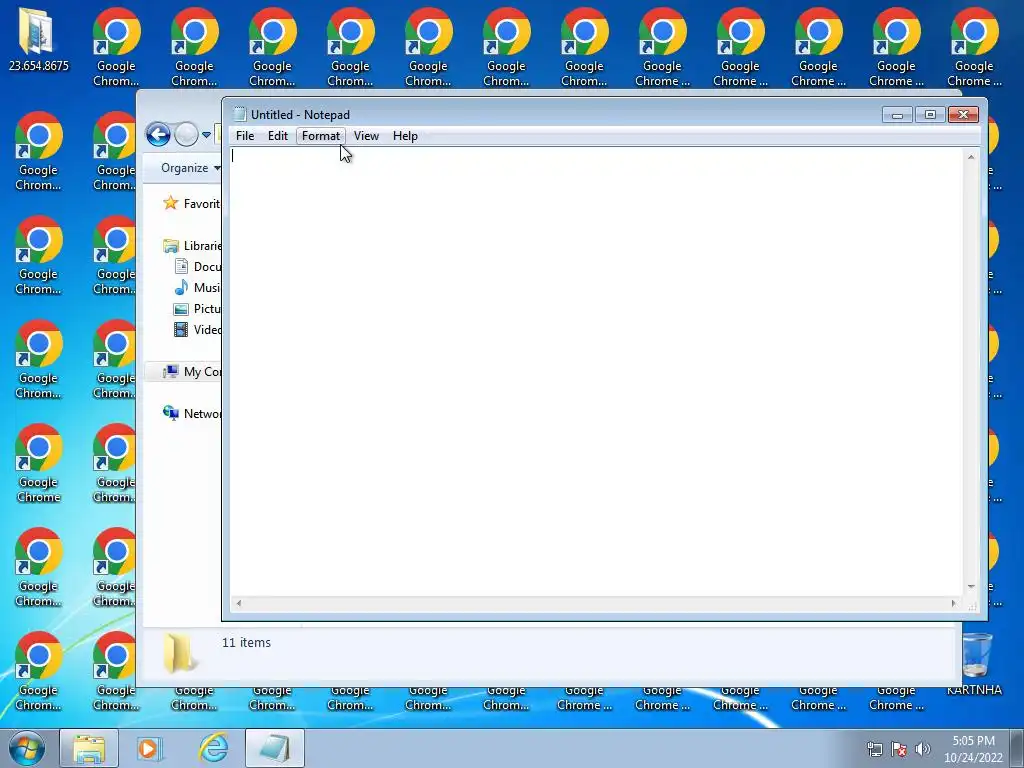Image resolution: width=1024 pixels, height=768 pixels.
Task: Launch Windows Media Player from the taskbar
Action: (x=150, y=748)
